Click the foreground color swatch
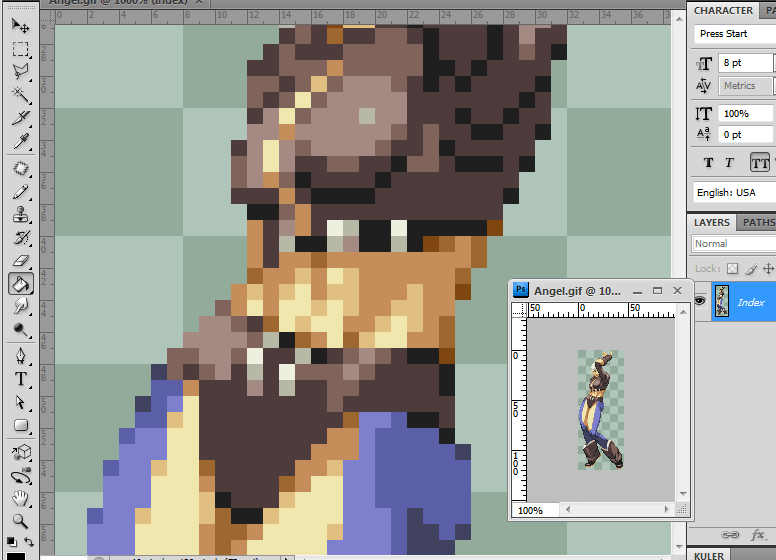This screenshot has width=776, height=560. 15,556
